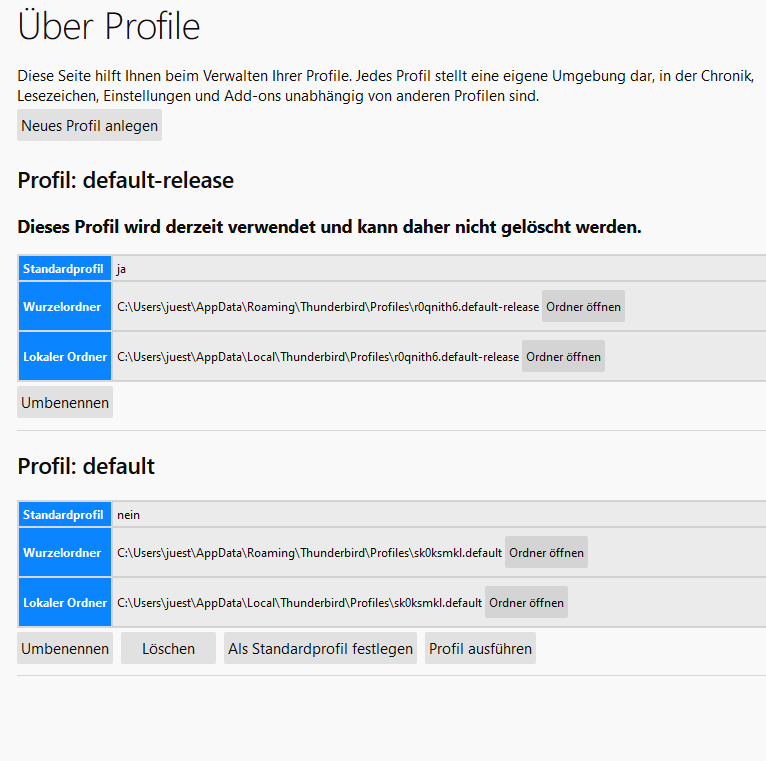This screenshot has width=766, height=761.
Task: Rename the default-release profile via Umbenennen
Action: click(x=65, y=402)
